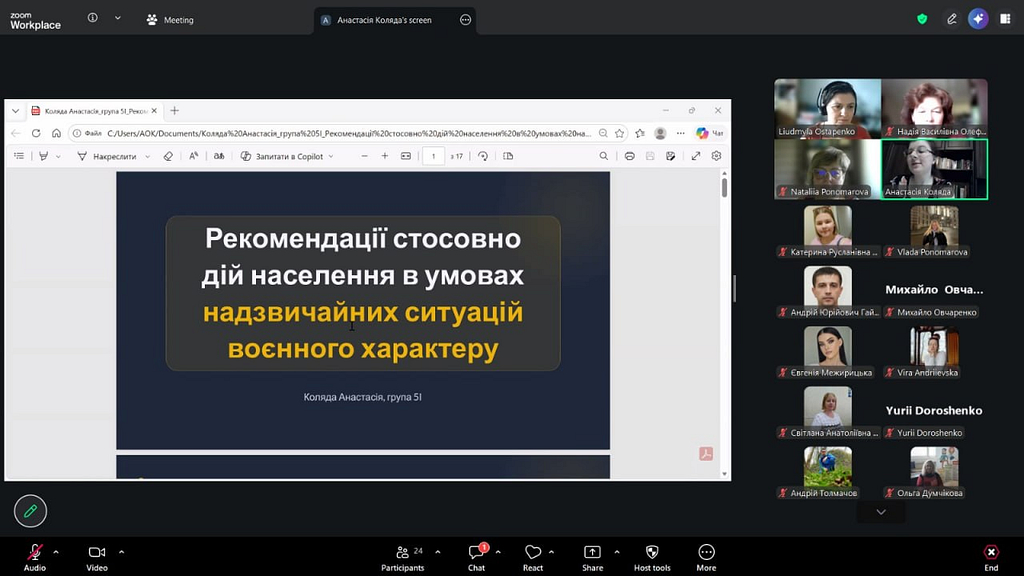Open the Participants panel
1024x576 pixels.
(x=402, y=558)
